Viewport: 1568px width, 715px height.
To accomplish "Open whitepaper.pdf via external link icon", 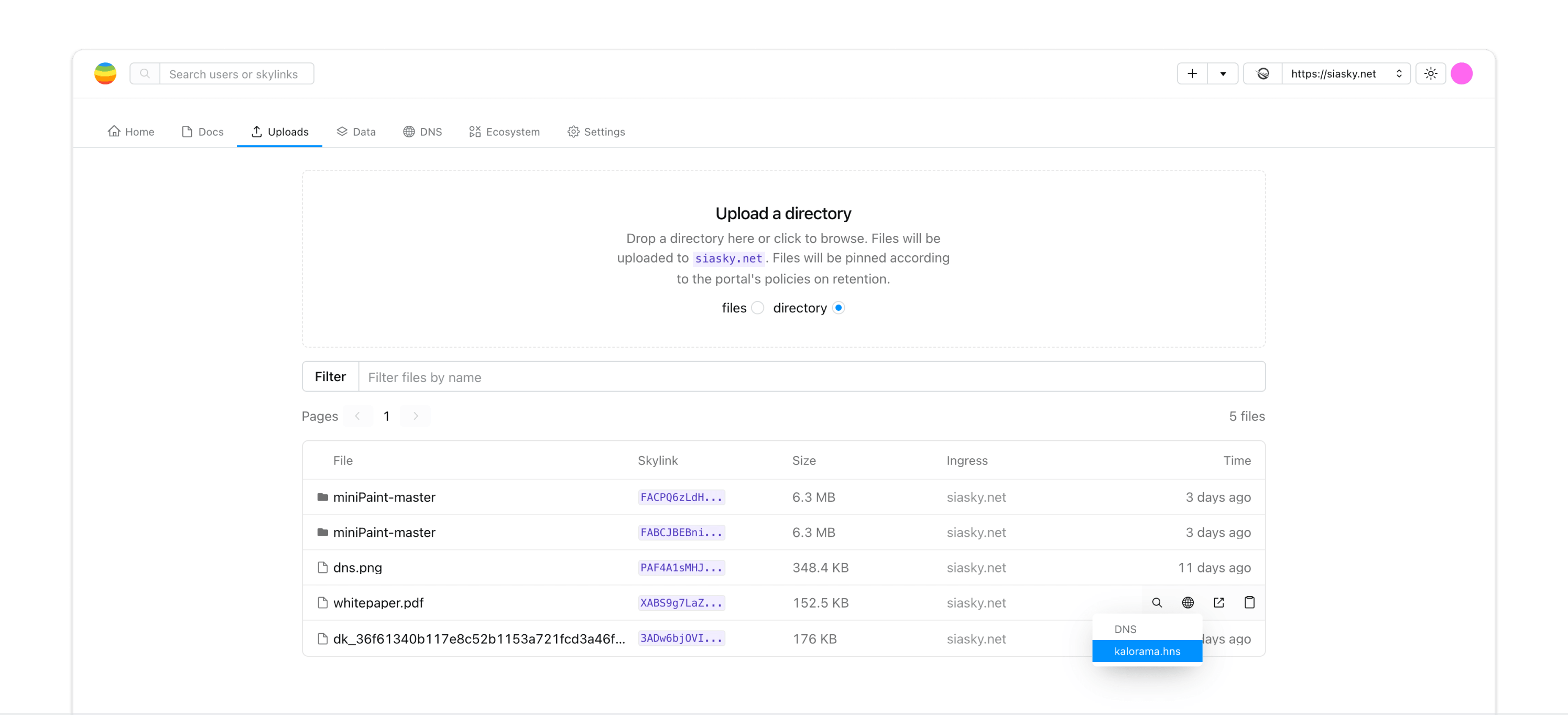I will point(1218,602).
